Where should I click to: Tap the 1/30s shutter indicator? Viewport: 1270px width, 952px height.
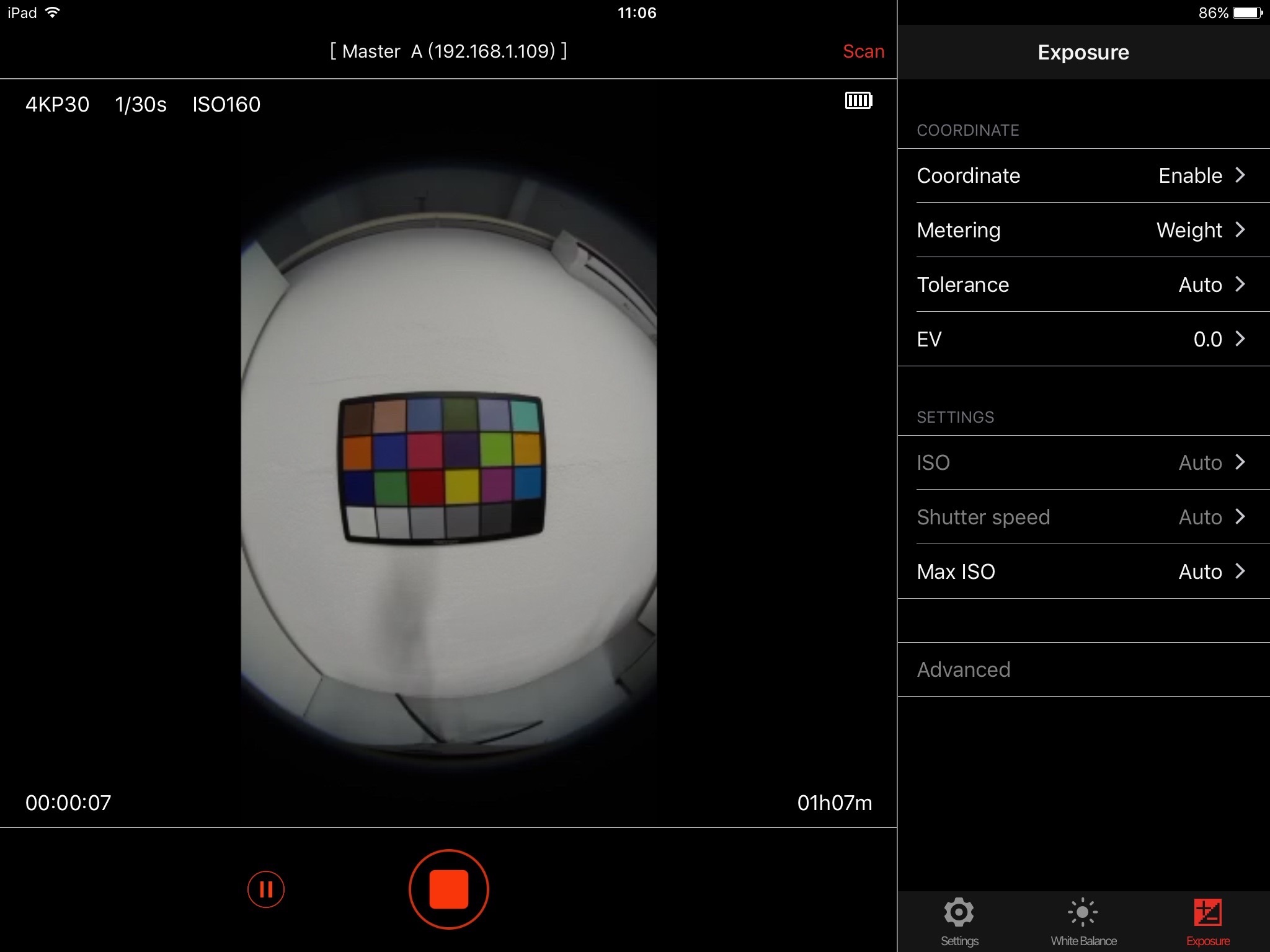tap(141, 104)
